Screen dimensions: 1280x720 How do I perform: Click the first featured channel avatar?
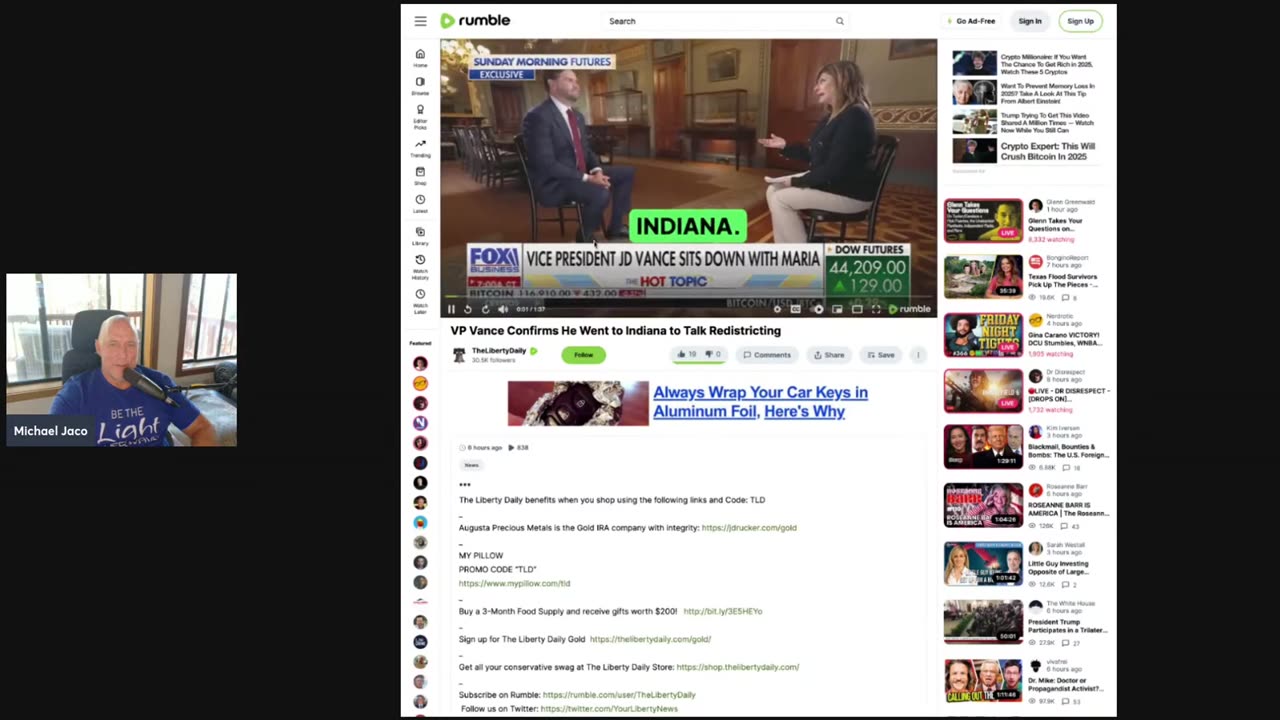click(420, 364)
